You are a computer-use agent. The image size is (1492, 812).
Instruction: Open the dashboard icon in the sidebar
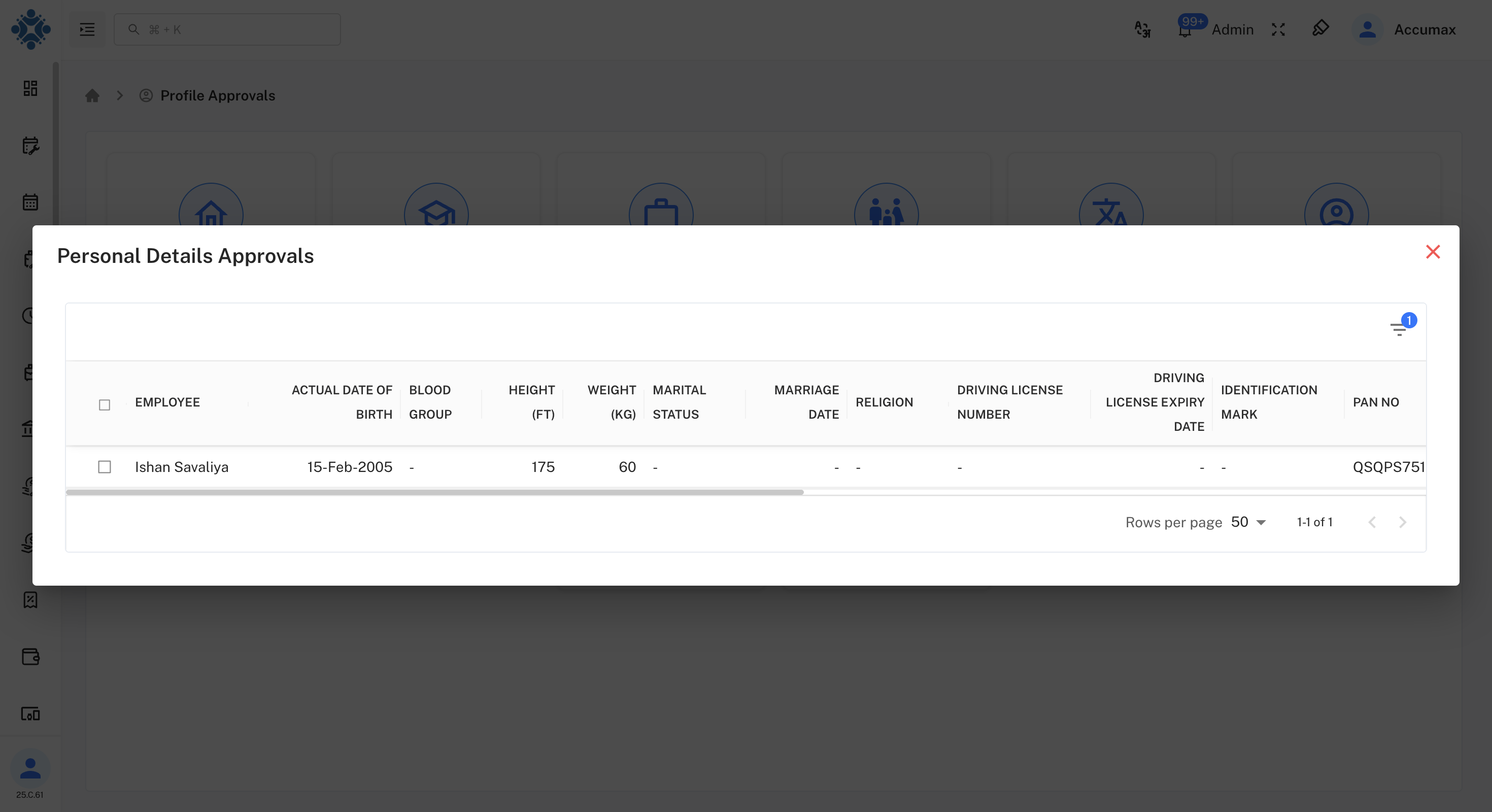point(30,89)
